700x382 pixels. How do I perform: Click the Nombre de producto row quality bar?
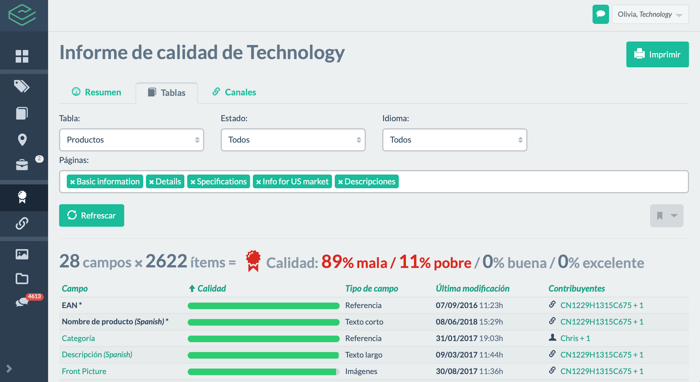(263, 322)
